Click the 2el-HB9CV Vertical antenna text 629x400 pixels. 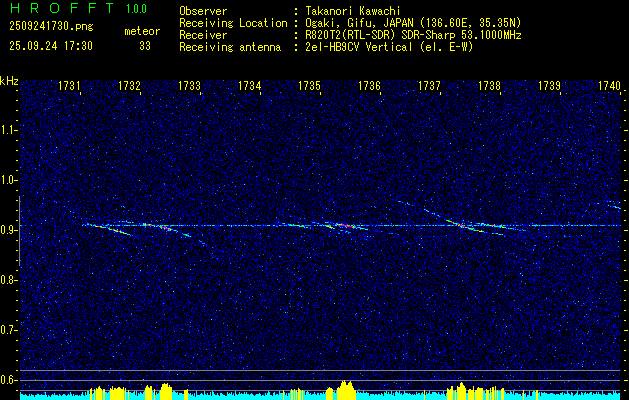[x=389, y=47]
